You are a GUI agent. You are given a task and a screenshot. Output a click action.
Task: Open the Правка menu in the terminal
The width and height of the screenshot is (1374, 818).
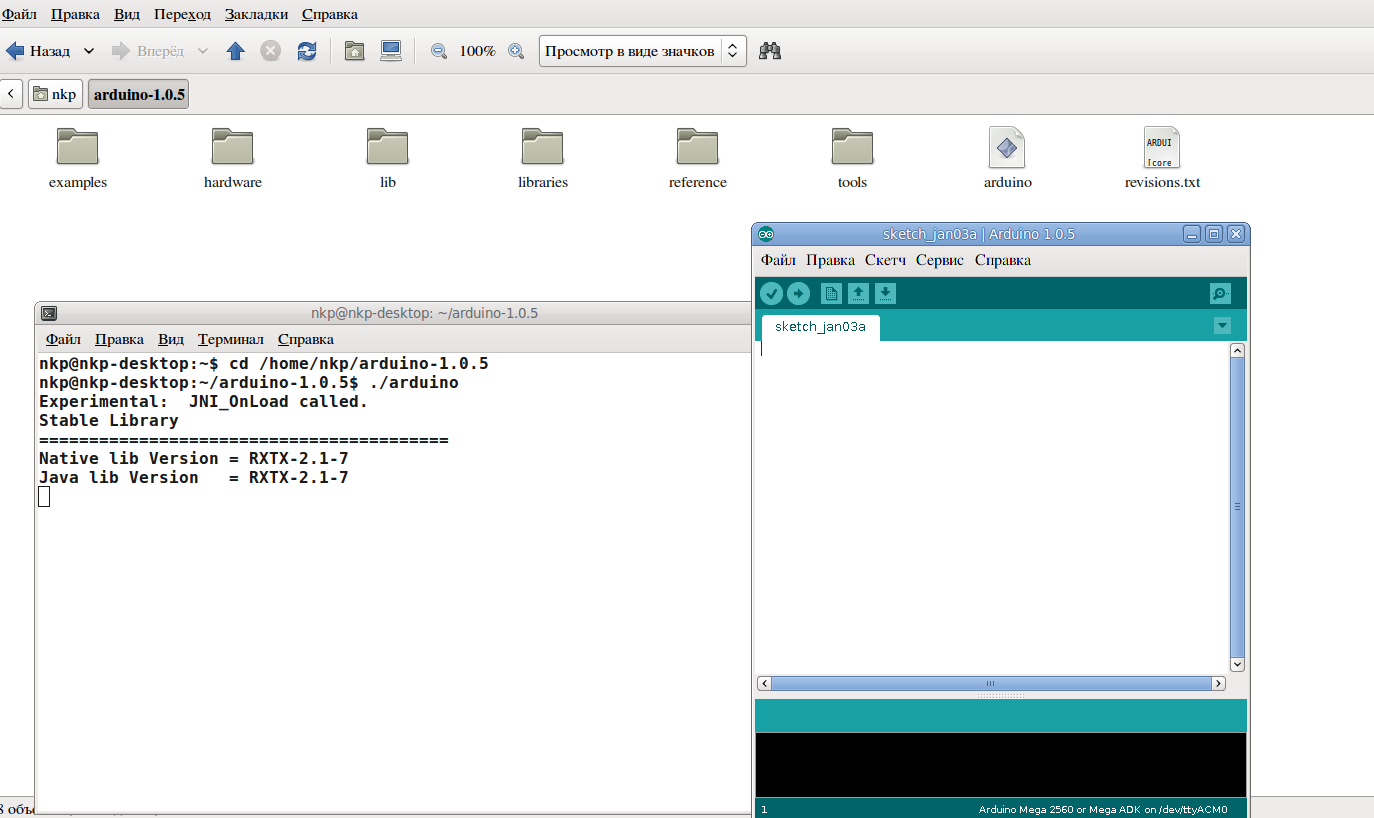pyautogui.click(x=119, y=339)
